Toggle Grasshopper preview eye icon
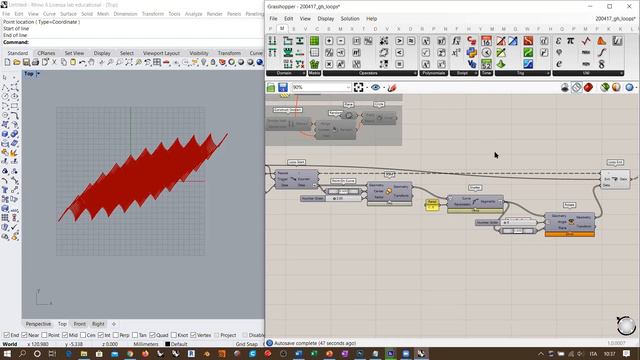 376,87
